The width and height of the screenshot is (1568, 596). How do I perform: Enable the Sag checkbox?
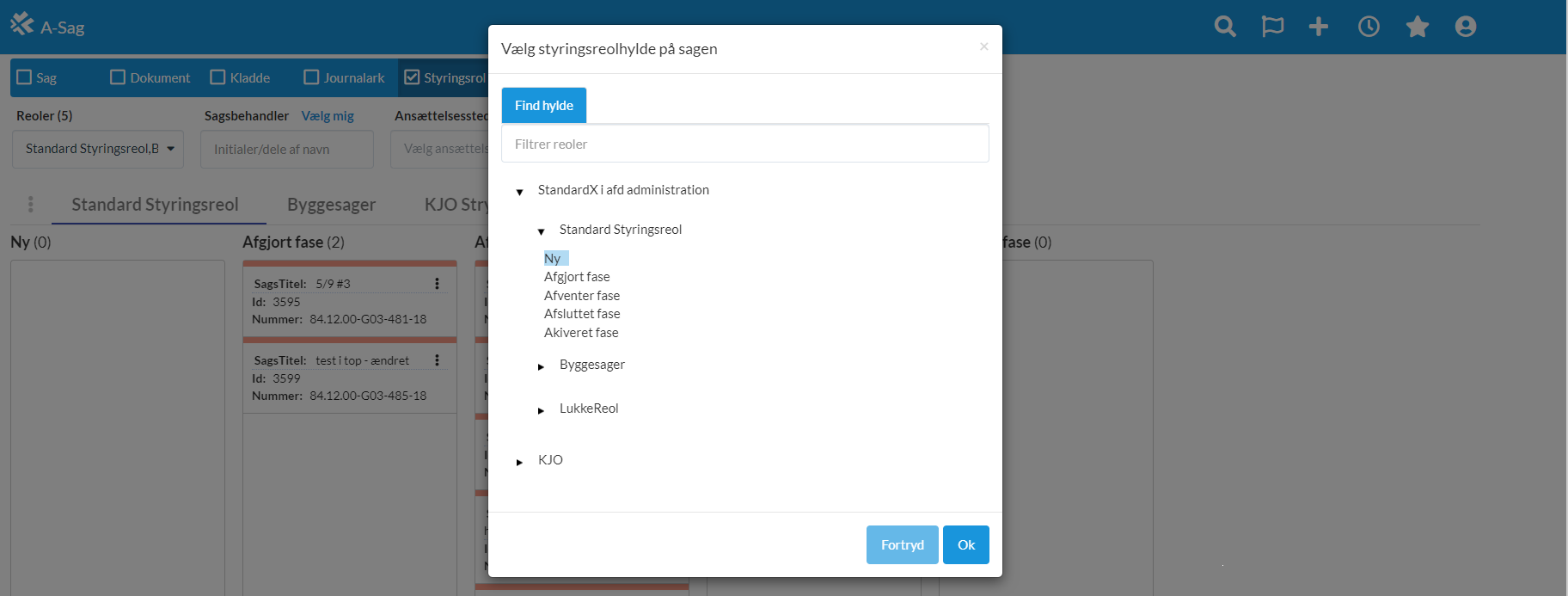point(25,77)
